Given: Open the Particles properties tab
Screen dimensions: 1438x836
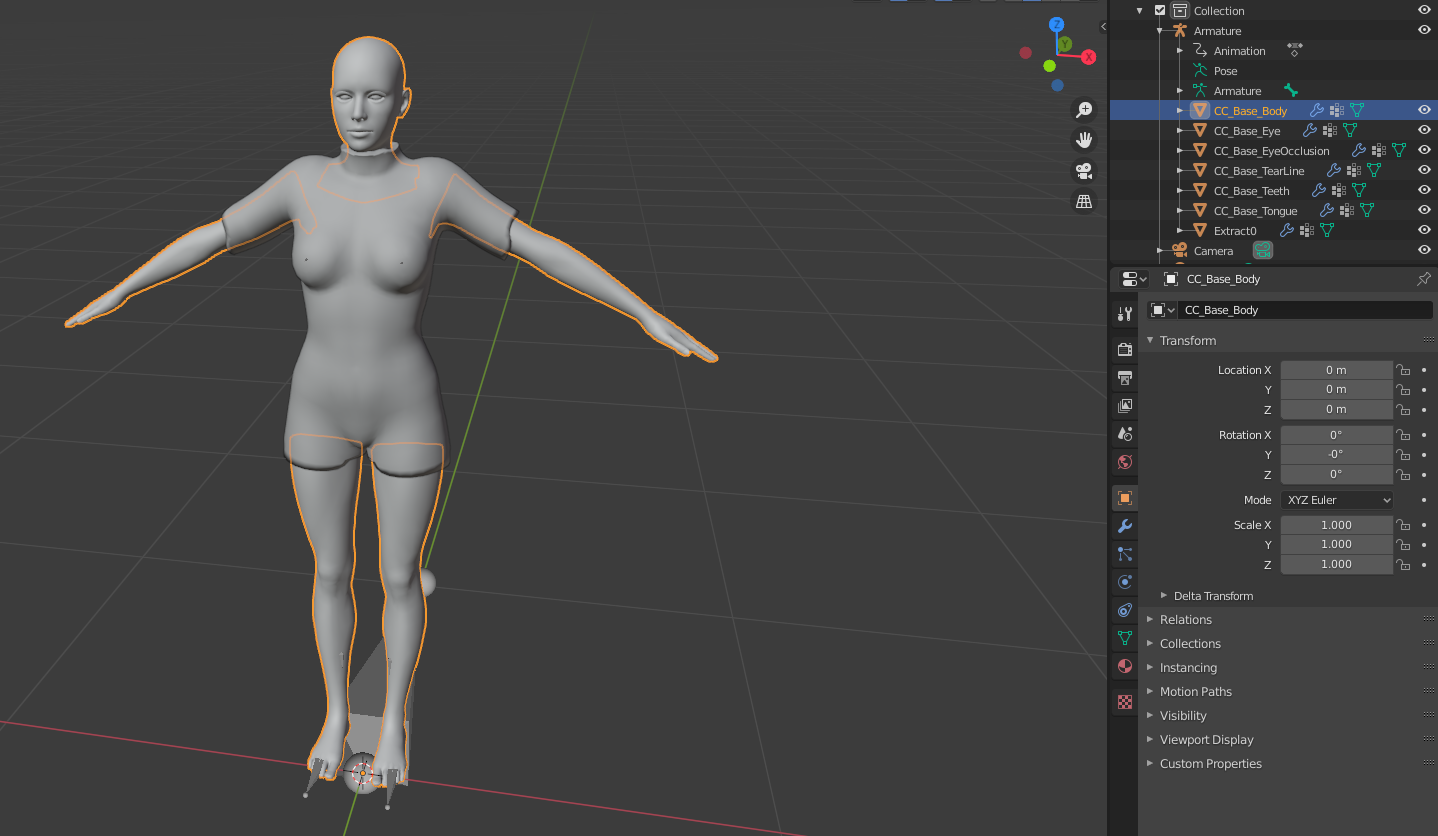Looking at the screenshot, I should pyautogui.click(x=1125, y=553).
